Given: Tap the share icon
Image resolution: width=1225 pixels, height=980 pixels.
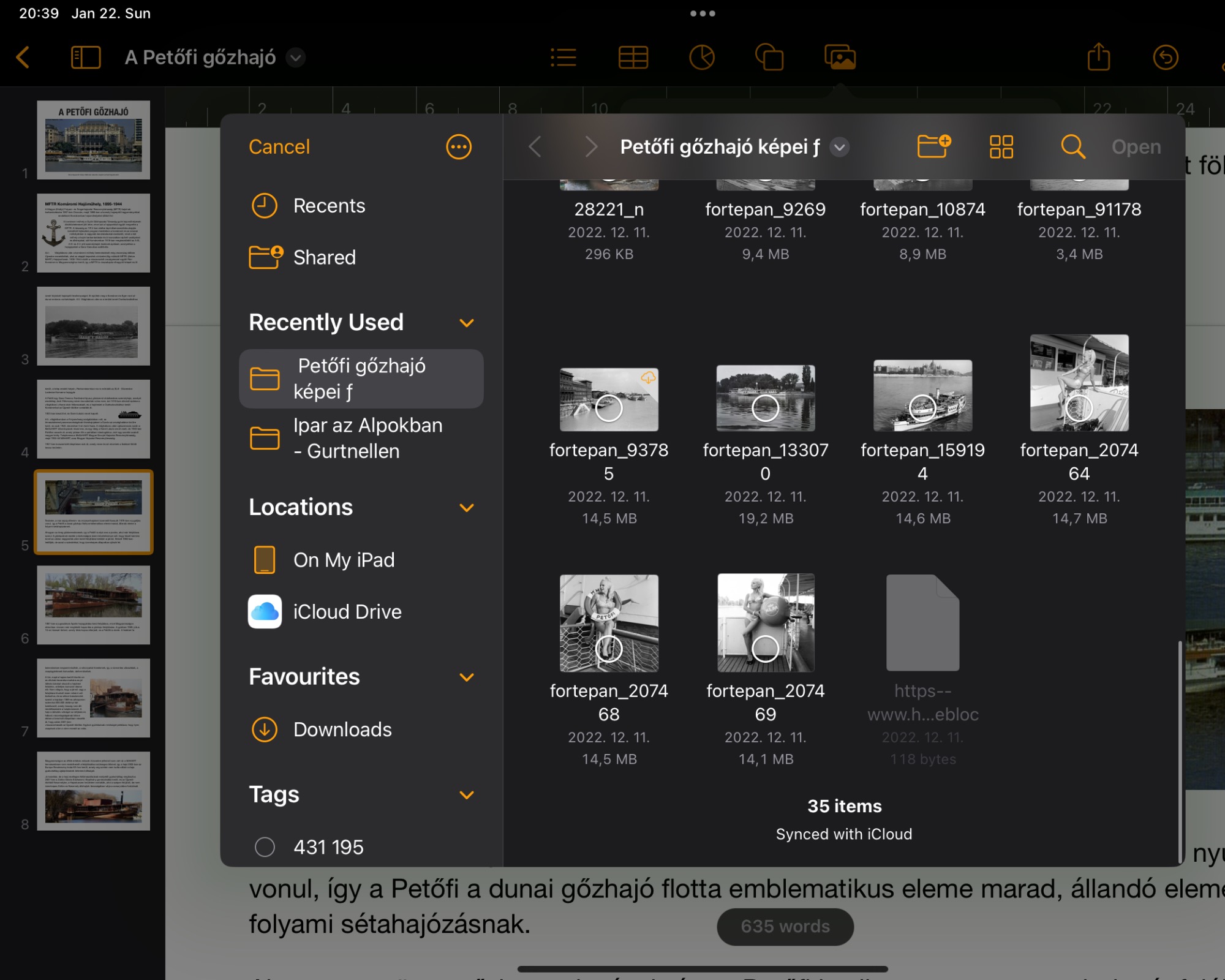Looking at the screenshot, I should point(1099,58).
